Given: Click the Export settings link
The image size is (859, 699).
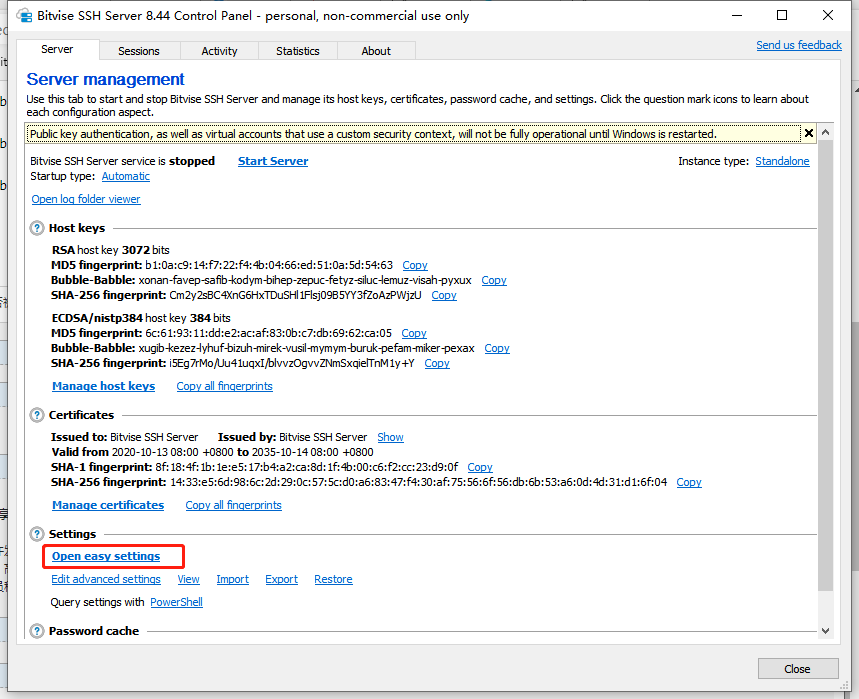Looking at the screenshot, I should [x=282, y=580].
